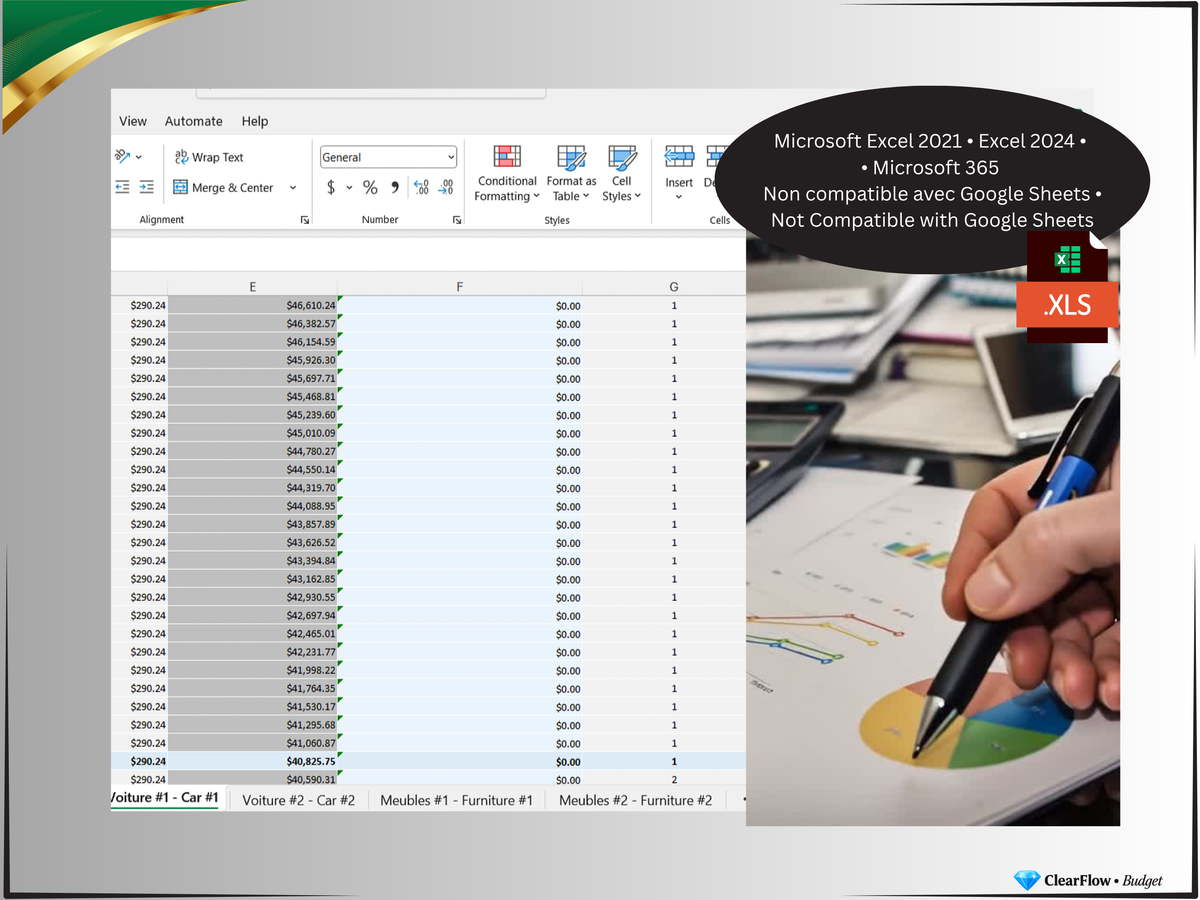Select column F header
The height and width of the screenshot is (900, 1200).
coord(460,287)
